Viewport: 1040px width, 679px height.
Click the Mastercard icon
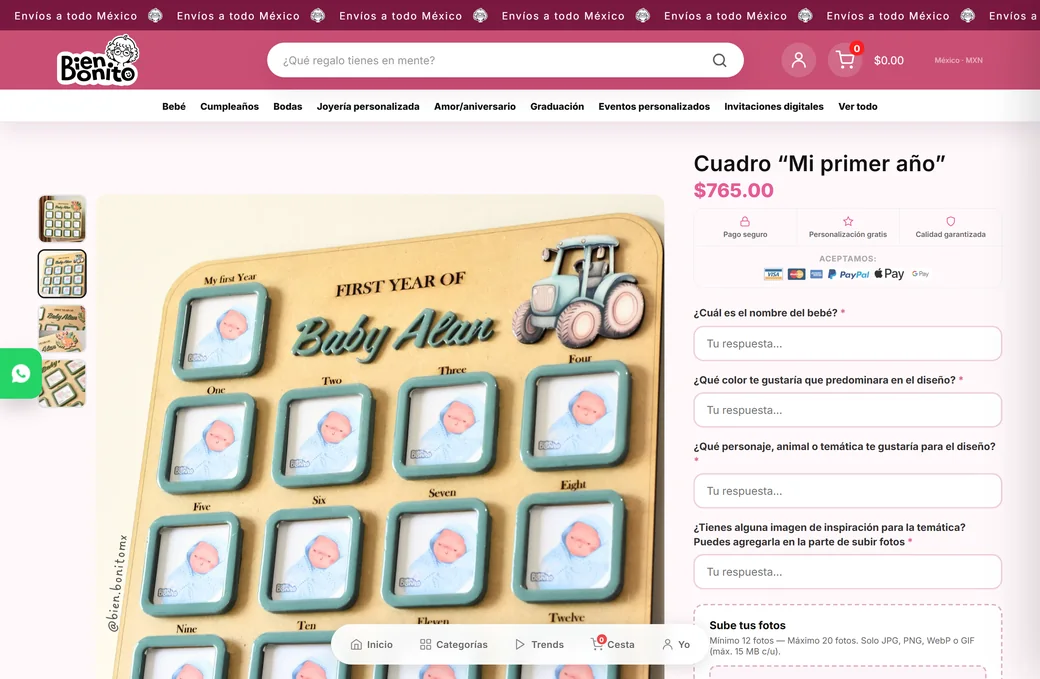tap(796, 274)
